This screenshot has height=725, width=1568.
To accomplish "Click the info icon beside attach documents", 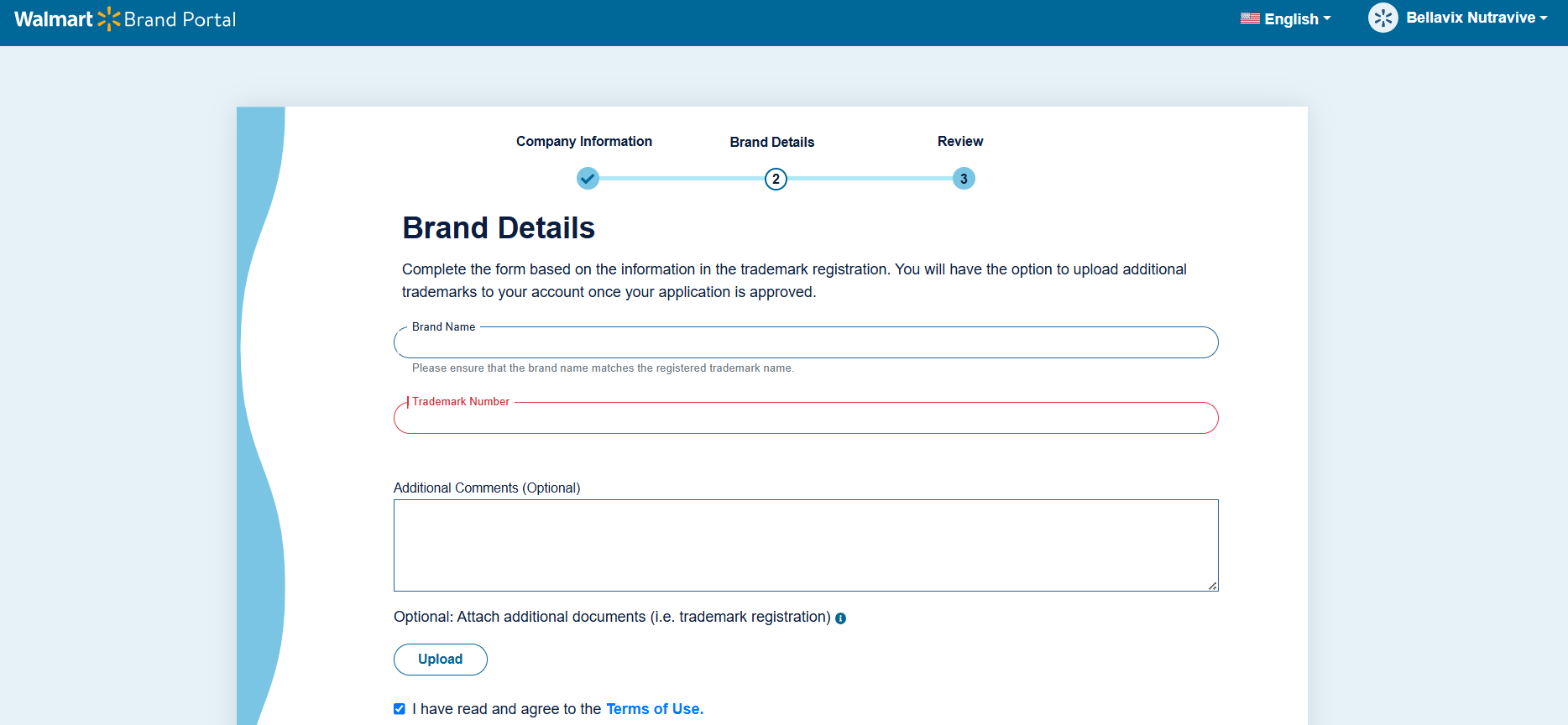I will 841,618.
